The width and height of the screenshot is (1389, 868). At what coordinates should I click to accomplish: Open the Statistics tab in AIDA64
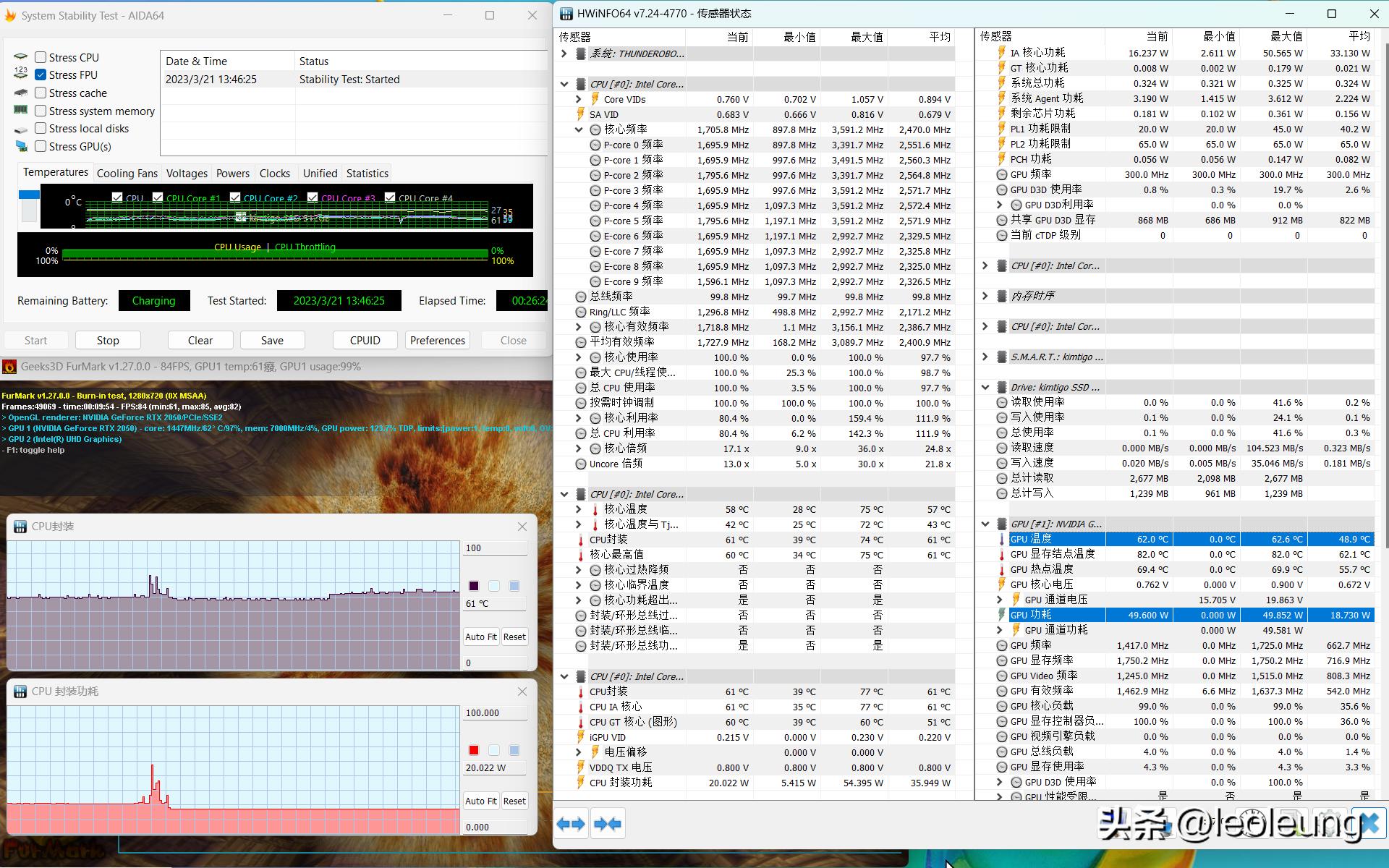point(367,174)
